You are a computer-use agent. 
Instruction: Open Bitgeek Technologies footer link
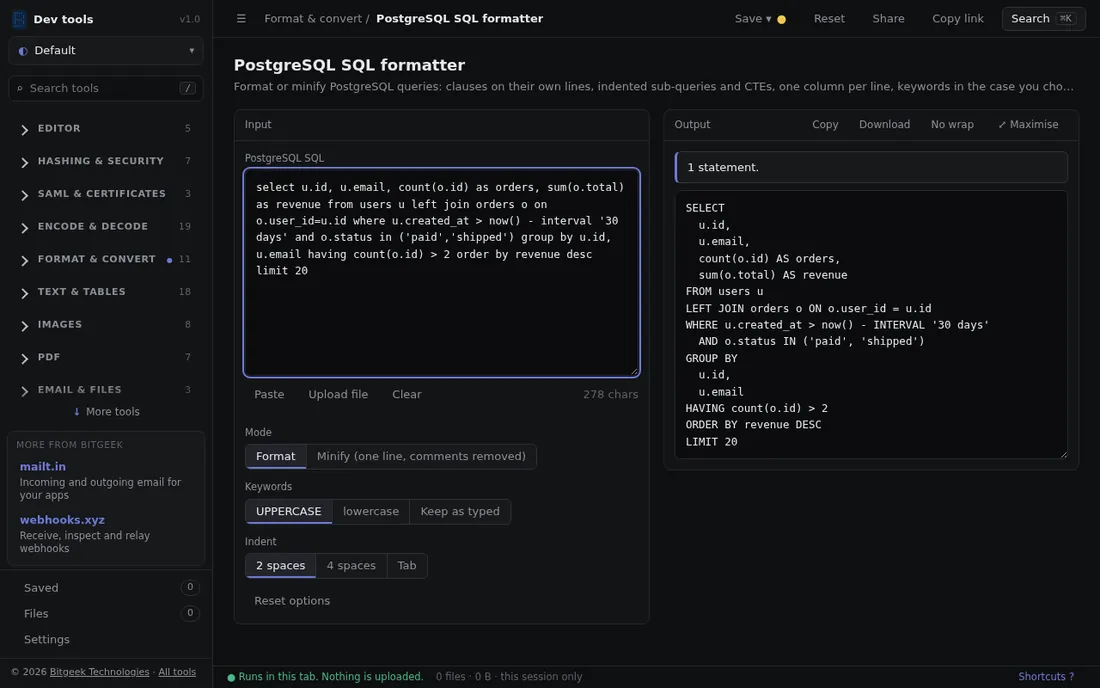point(99,672)
